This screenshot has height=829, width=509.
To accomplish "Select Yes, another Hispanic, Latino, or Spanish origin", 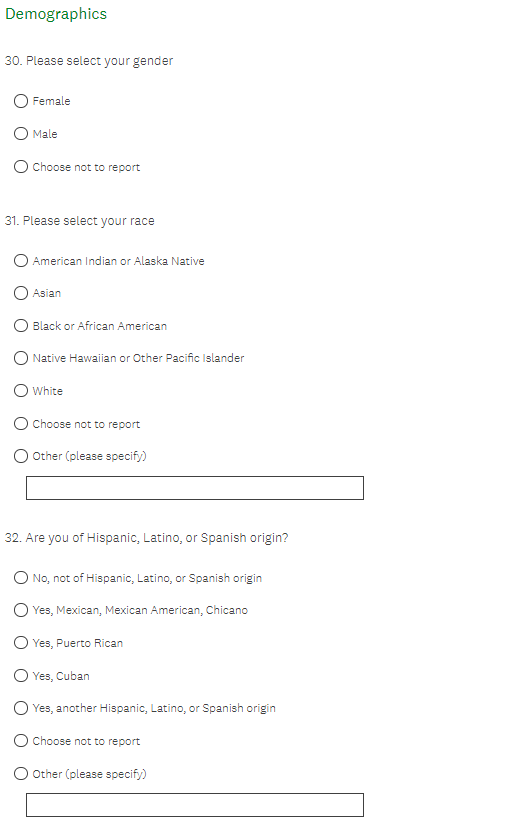I will tap(21, 708).
